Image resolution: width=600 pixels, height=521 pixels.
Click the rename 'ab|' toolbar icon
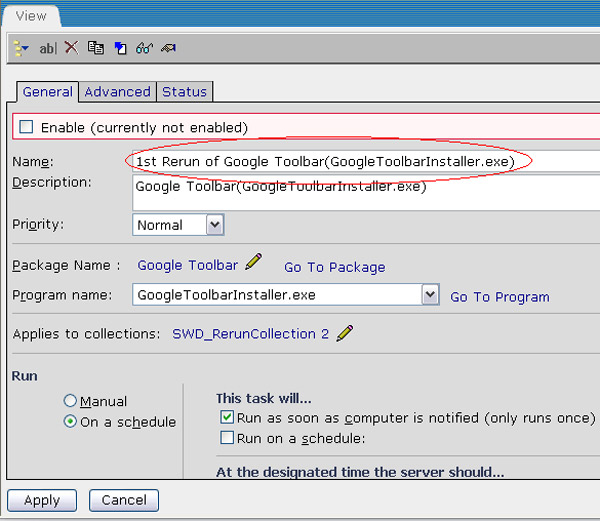click(48, 48)
